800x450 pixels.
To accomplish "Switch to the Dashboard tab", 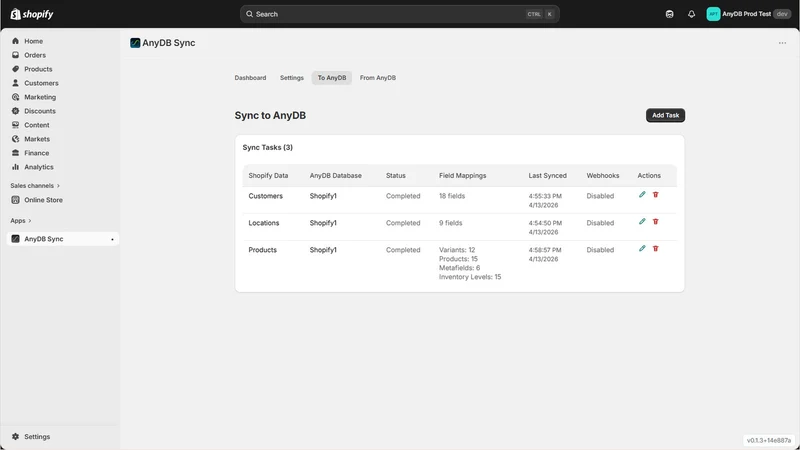I will coord(250,78).
